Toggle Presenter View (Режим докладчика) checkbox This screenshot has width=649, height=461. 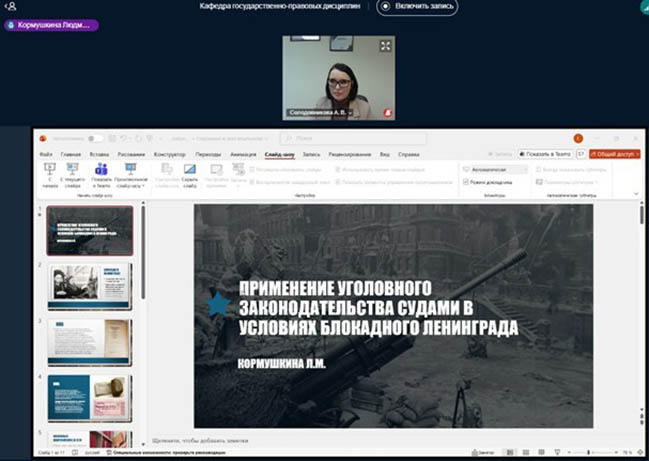(x=467, y=183)
